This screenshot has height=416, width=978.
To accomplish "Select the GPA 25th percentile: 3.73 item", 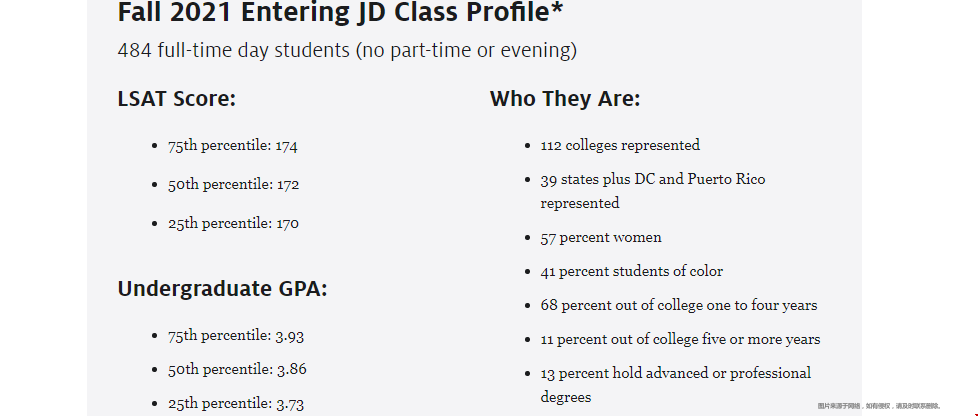I will (x=236, y=404).
